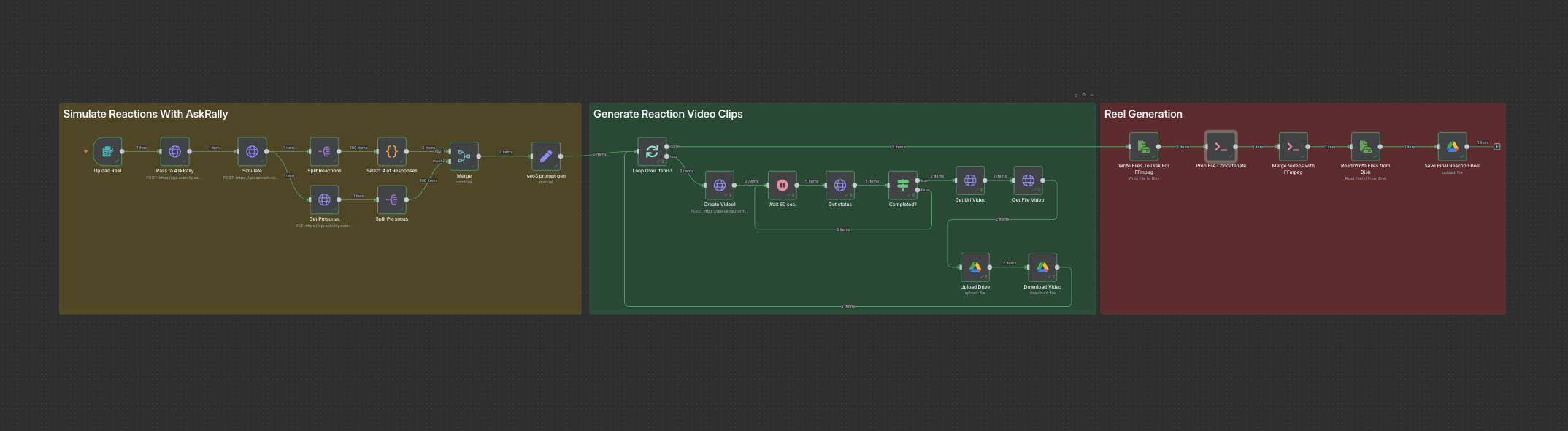Select the Write Files To Disk For FFmpeg node
1568x431 pixels.
pos(1144,146)
